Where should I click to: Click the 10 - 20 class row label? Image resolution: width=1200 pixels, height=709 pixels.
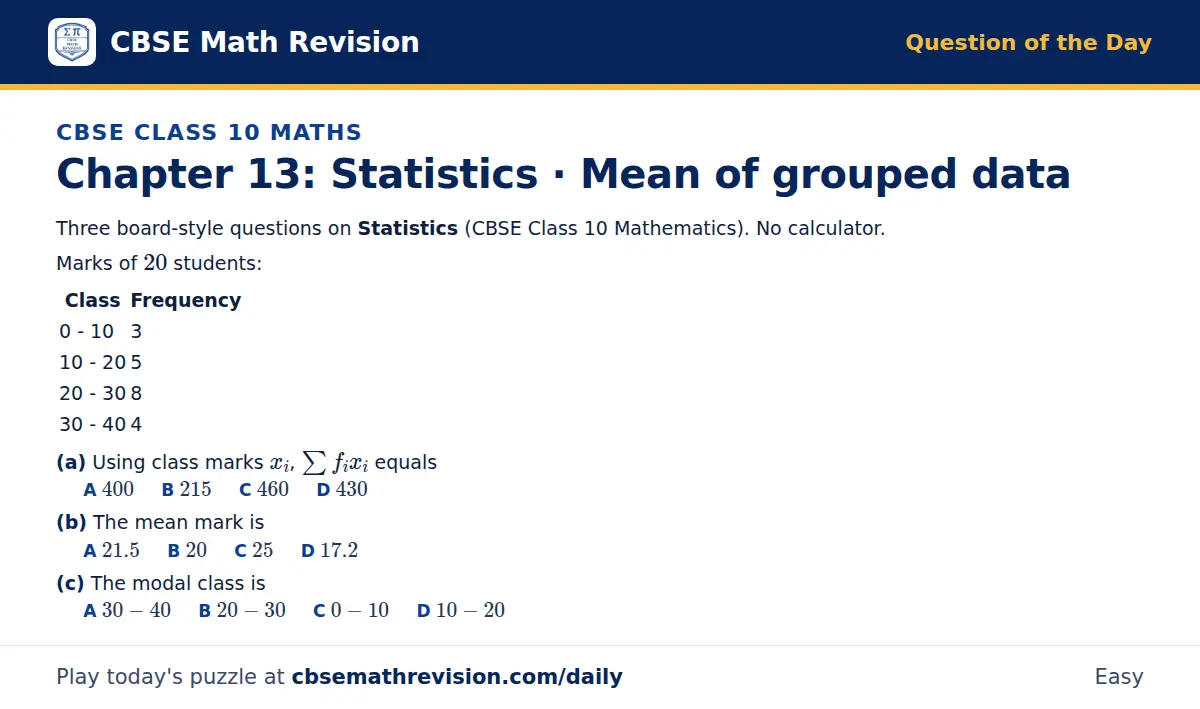pos(92,362)
